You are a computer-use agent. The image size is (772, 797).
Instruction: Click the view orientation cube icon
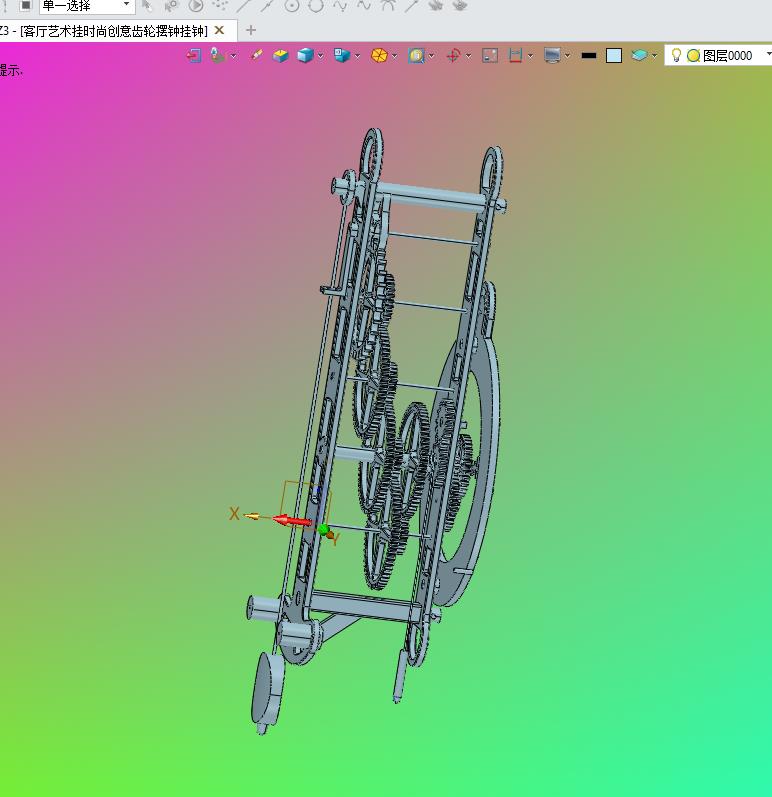(342, 55)
